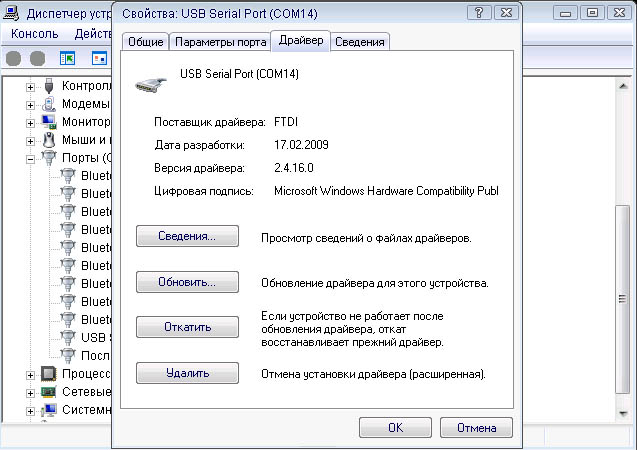Click the Процессоры processor chip icon
The height and width of the screenshot is (450, 637).
tap(50, 374)
